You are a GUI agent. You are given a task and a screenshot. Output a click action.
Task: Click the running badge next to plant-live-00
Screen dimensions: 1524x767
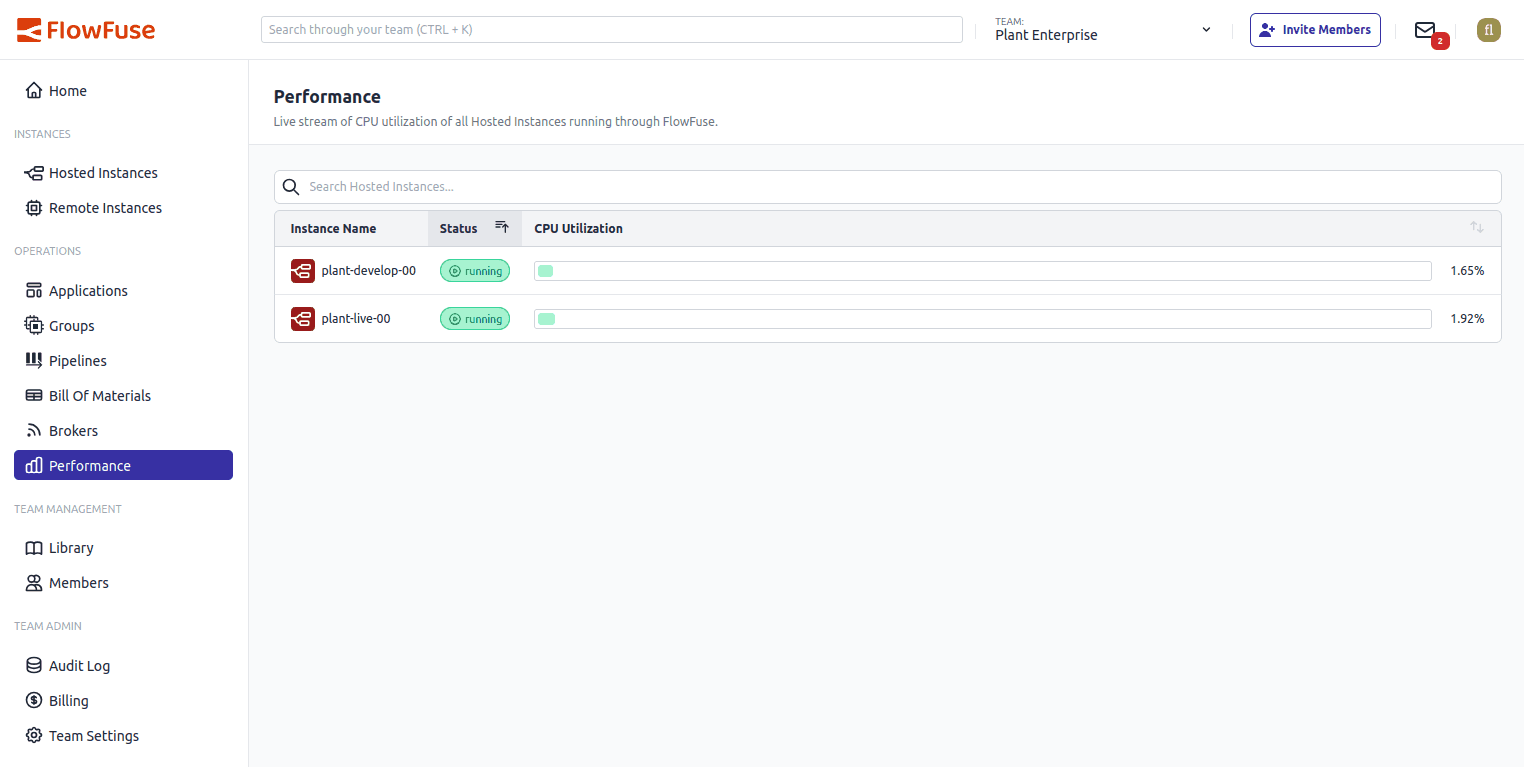tap(474, 318)
